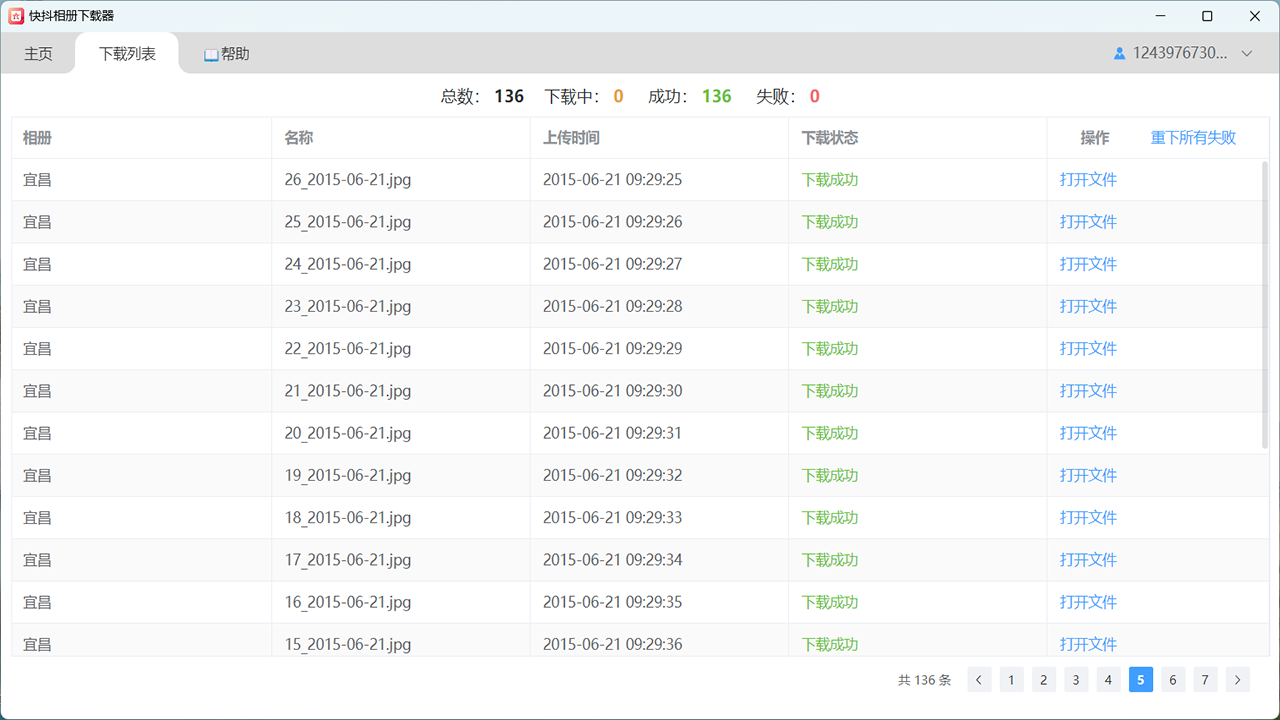Viewport: 1280px width, 720px height.
Task: Jump to page 1 of results
Action: coord(1011,680)
